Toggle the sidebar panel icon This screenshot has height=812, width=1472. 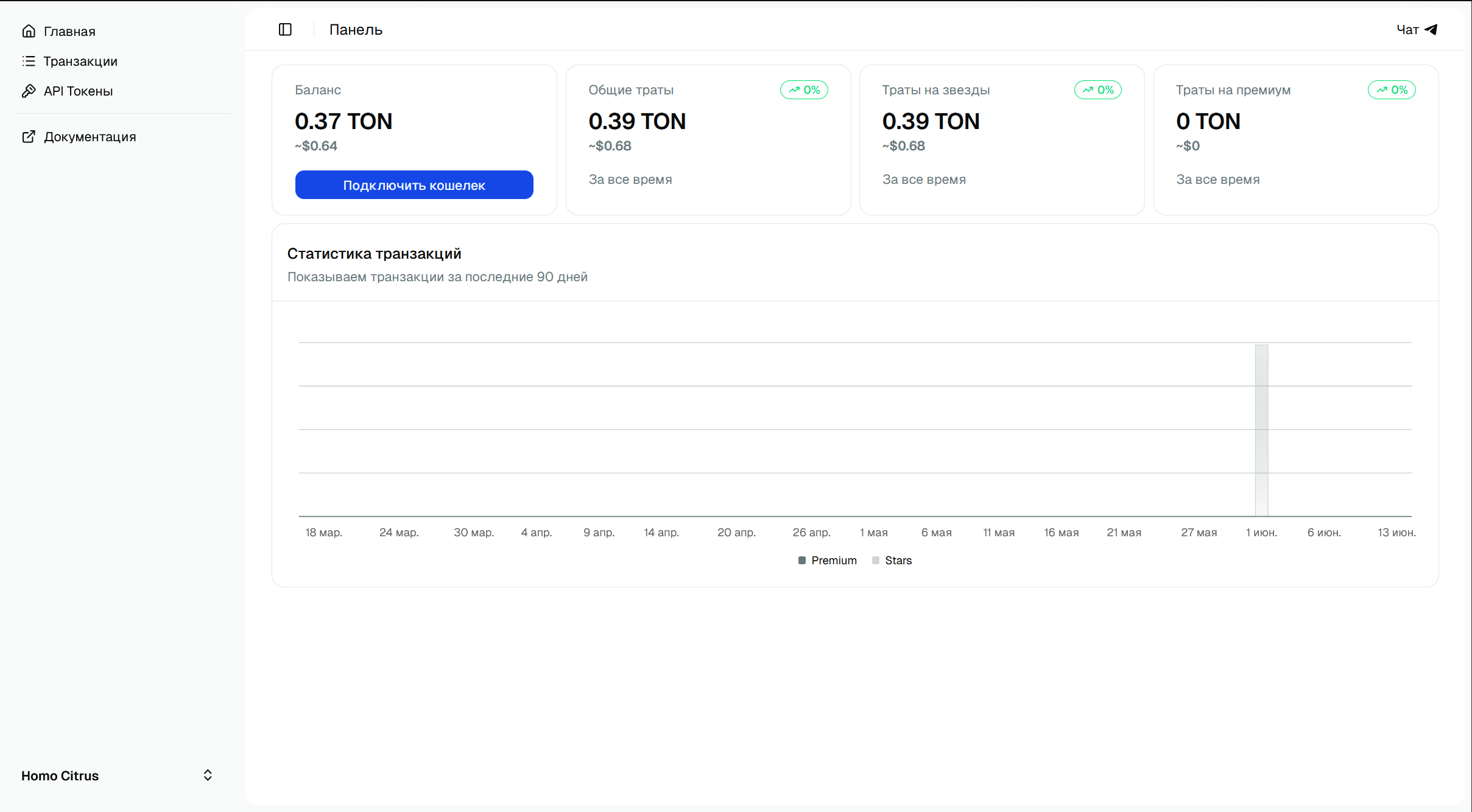pyautogui.click(x=285, y=29)
